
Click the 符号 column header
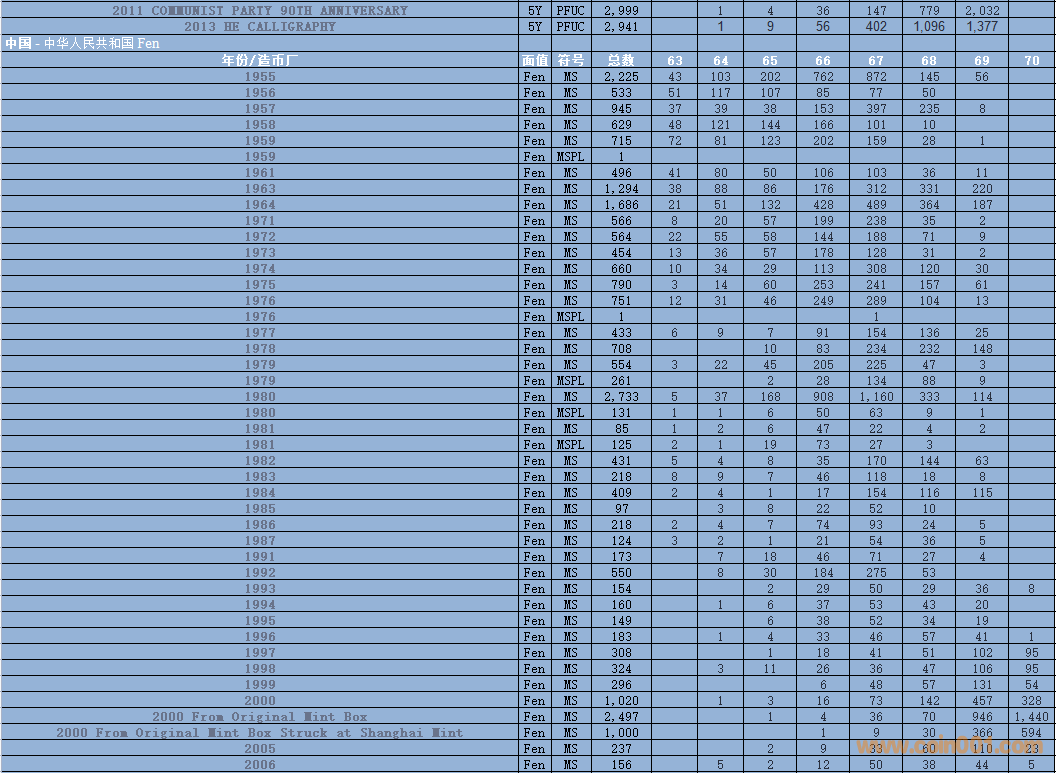(570, 61)
